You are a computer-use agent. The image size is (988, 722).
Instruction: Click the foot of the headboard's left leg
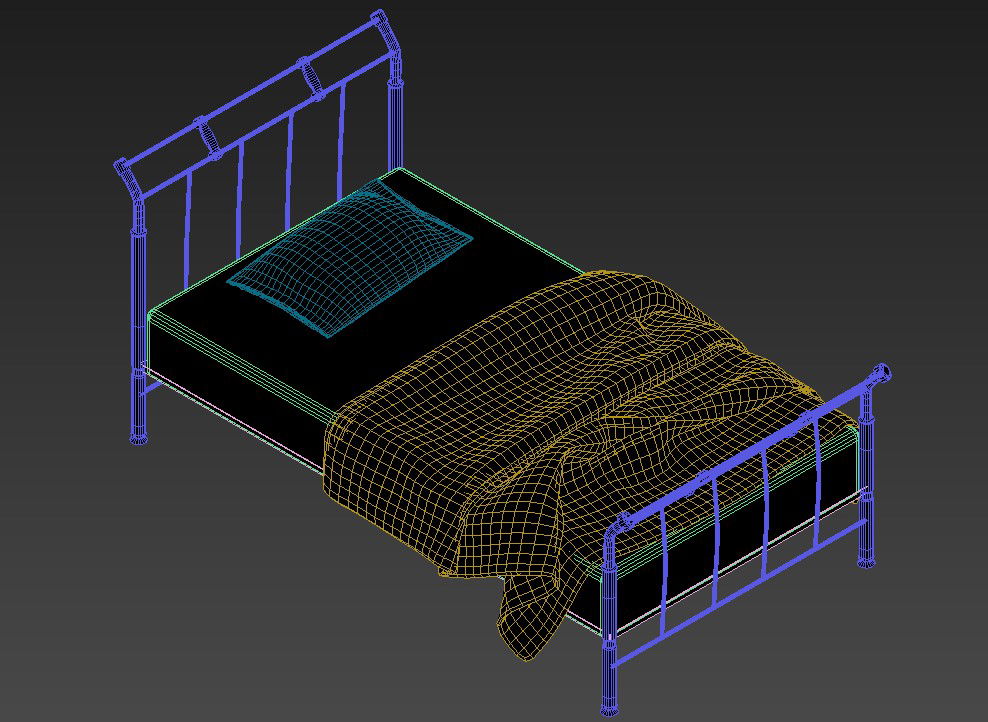(138, 436)
